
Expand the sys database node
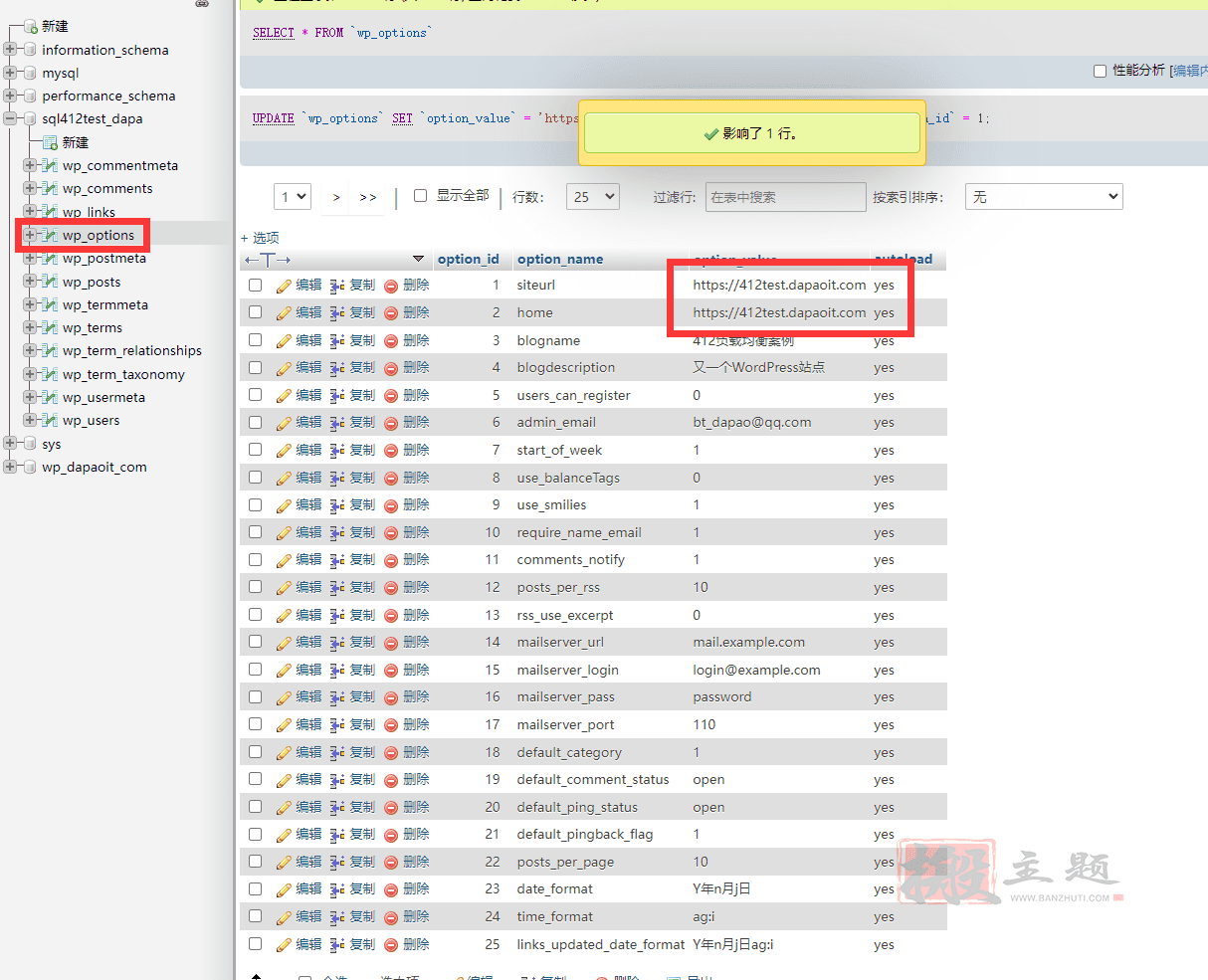coord(11,444)
